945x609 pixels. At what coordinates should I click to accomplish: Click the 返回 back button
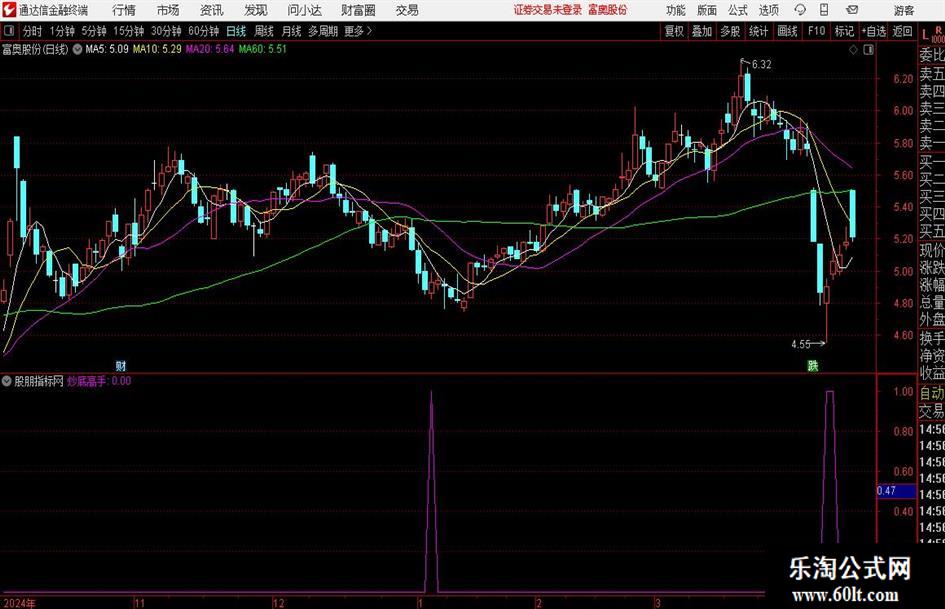pos(902,31)
